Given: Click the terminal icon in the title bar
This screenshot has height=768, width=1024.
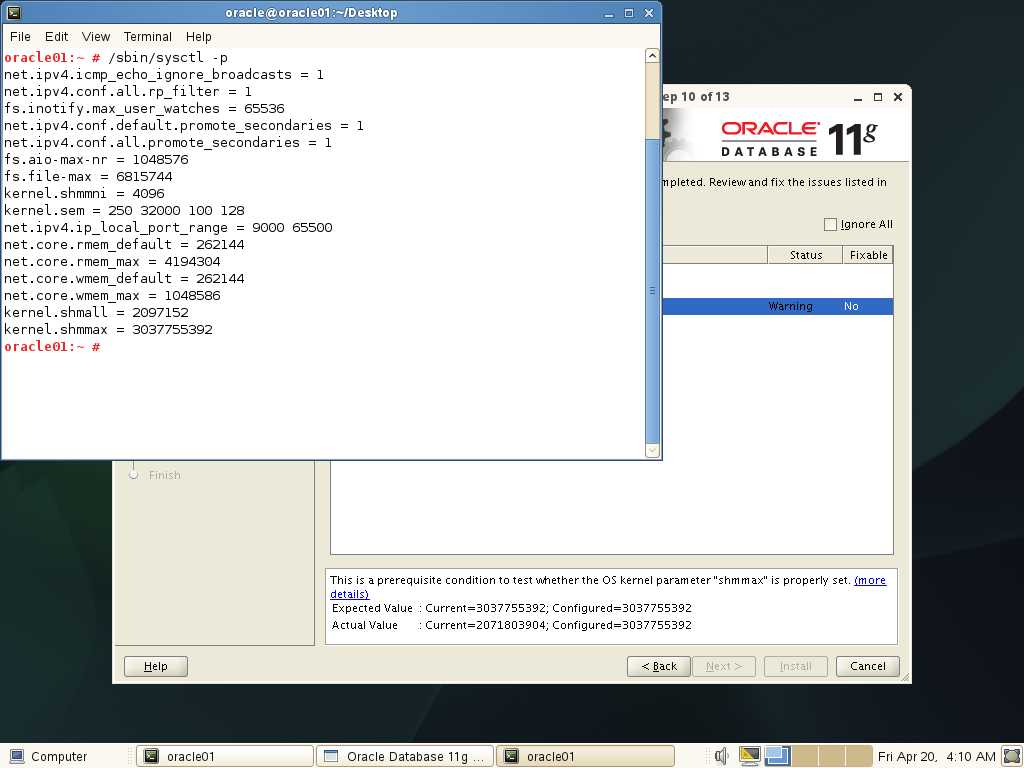Looking at the screenshot, I should (x=14, y=12).
